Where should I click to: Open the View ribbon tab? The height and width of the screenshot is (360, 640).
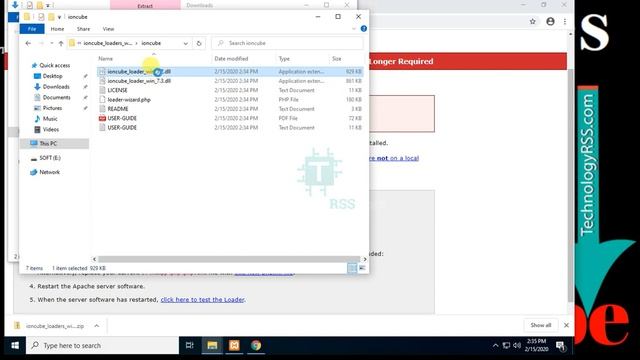point(108,29)
